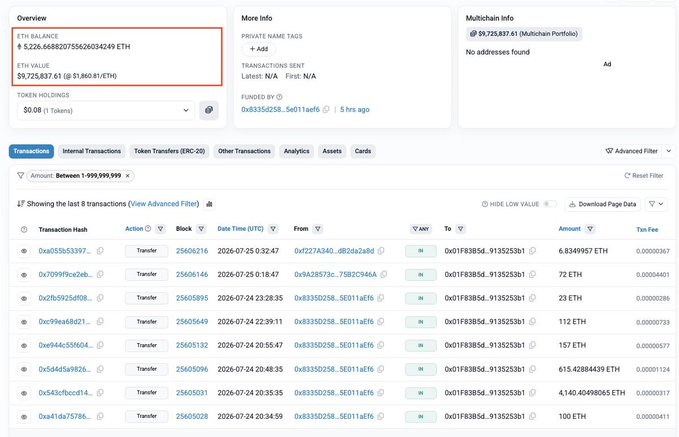Sort by Txn Fee column header
Image resolution: width=679 pixels, height=437 pixels.
coord(647,230)
